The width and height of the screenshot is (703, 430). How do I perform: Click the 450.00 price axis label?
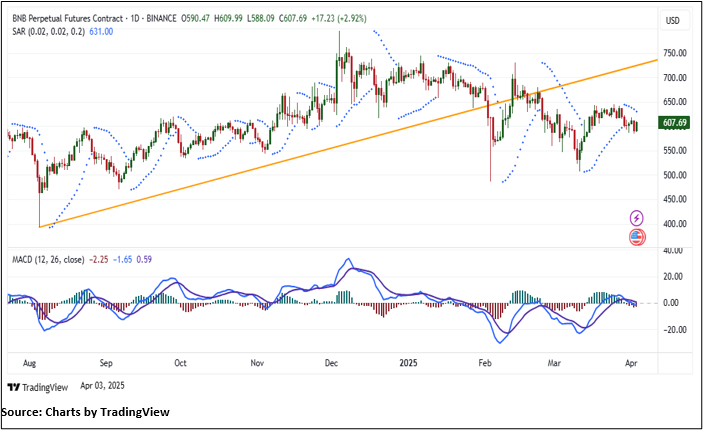tap(675, 199)
